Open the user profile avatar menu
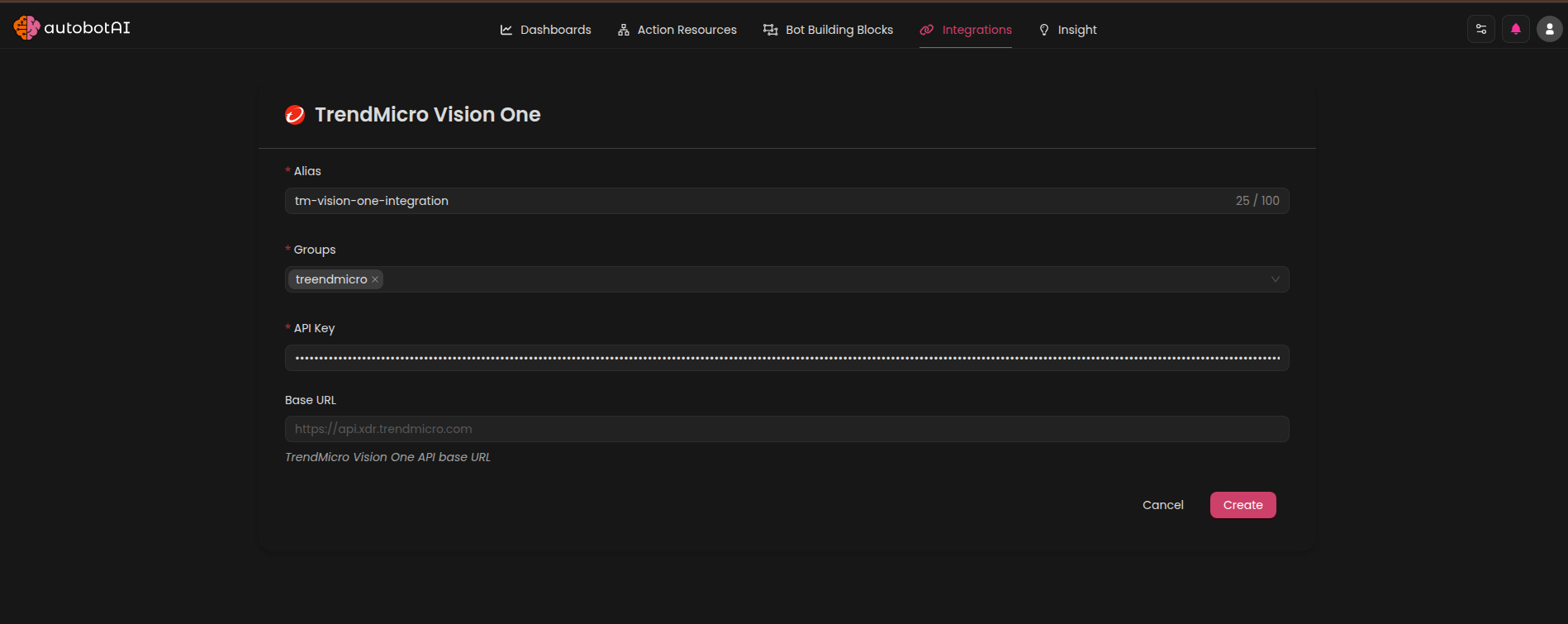The width and height of the screenshot is (1568, 624). click(1550, 29)
